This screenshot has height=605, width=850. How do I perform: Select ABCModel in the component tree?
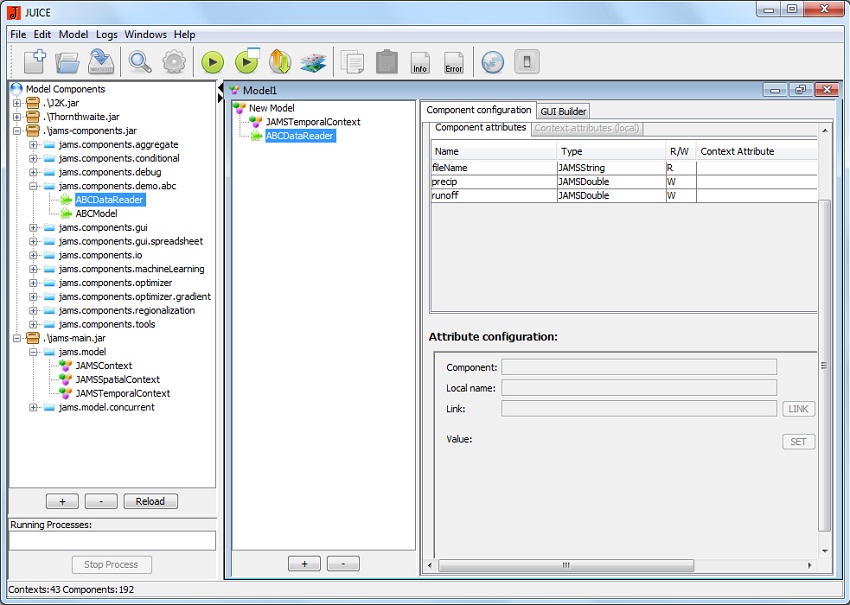[x=96, y=213]
